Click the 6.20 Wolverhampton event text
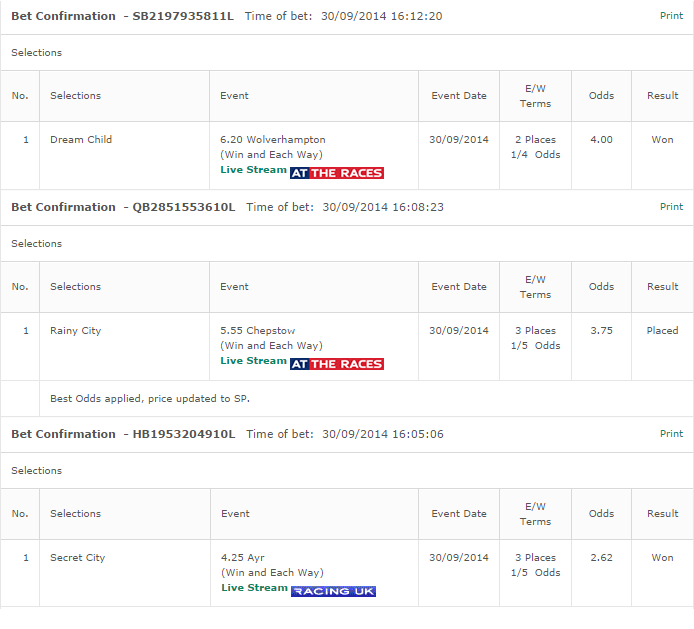The height and width of the screenshot is (629, 694). pyautogui.click(x=273, y=139)
